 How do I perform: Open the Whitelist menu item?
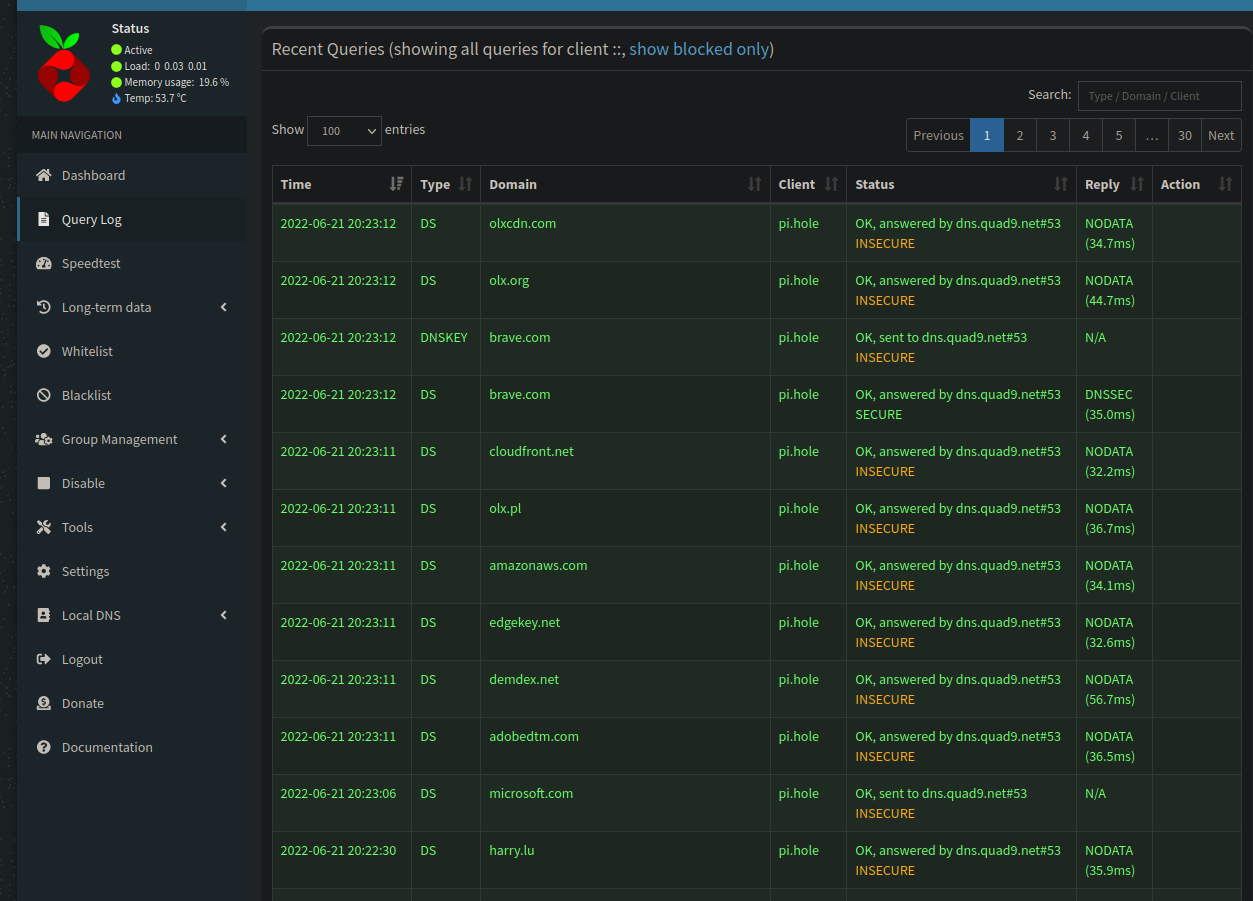pos(132,351)
